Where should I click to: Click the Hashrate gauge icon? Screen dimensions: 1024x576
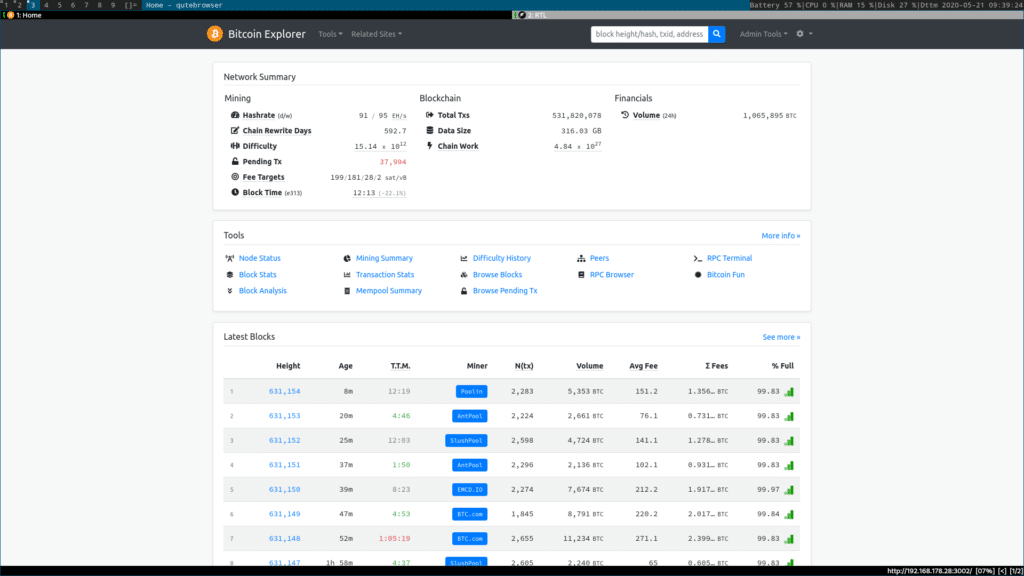pos(235,115)
